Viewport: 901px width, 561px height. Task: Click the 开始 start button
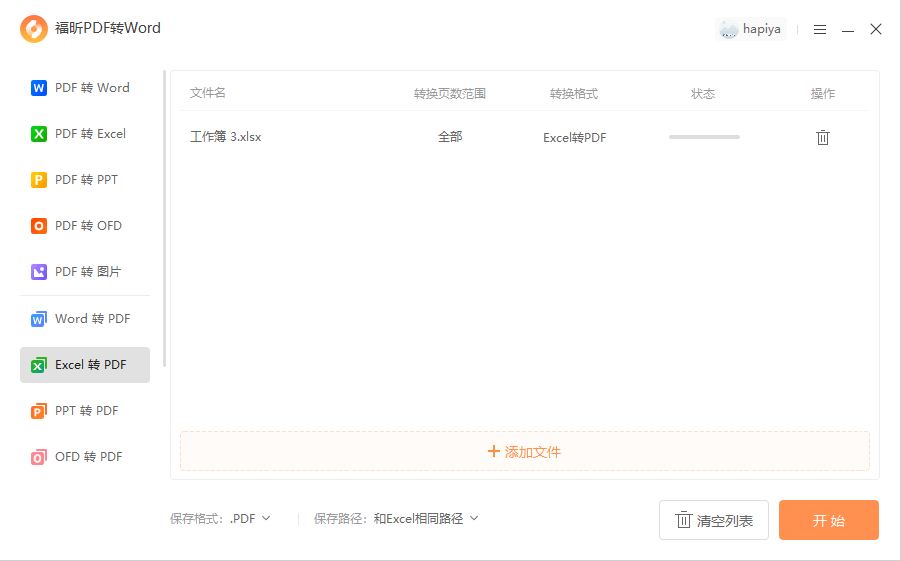(x=829, y=520)
